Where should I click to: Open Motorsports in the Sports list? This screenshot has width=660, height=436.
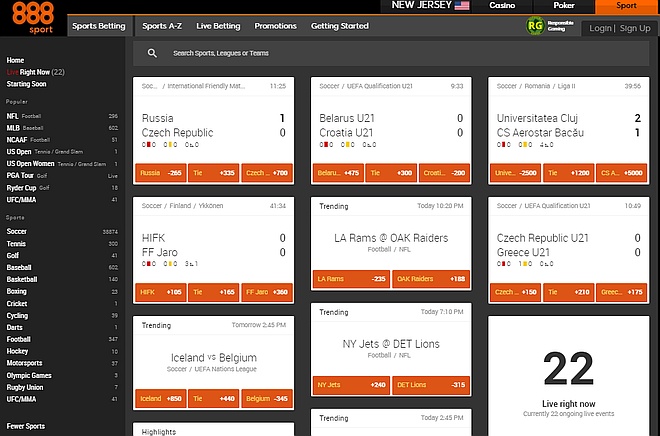click(x=62, y=363)
